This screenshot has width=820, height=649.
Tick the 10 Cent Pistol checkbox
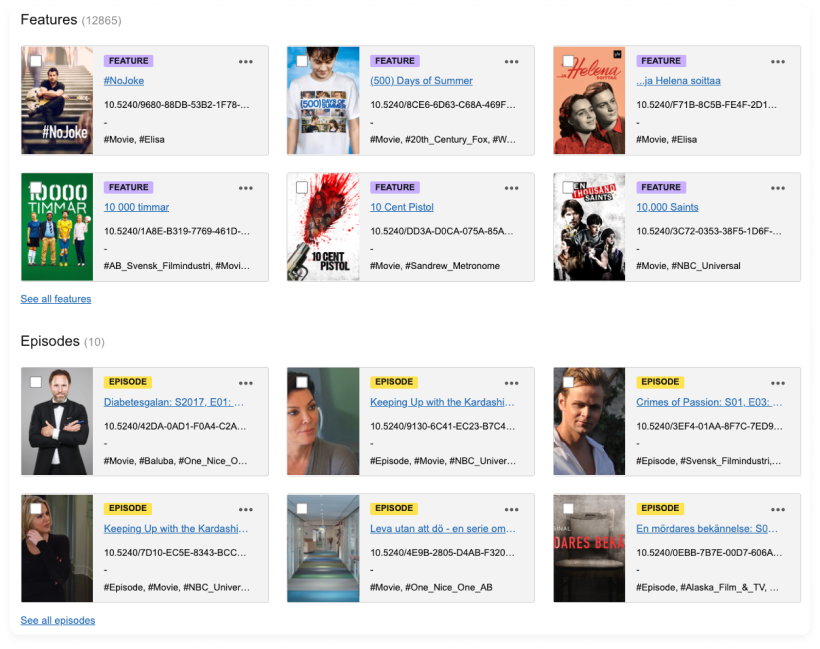(302, 187)
